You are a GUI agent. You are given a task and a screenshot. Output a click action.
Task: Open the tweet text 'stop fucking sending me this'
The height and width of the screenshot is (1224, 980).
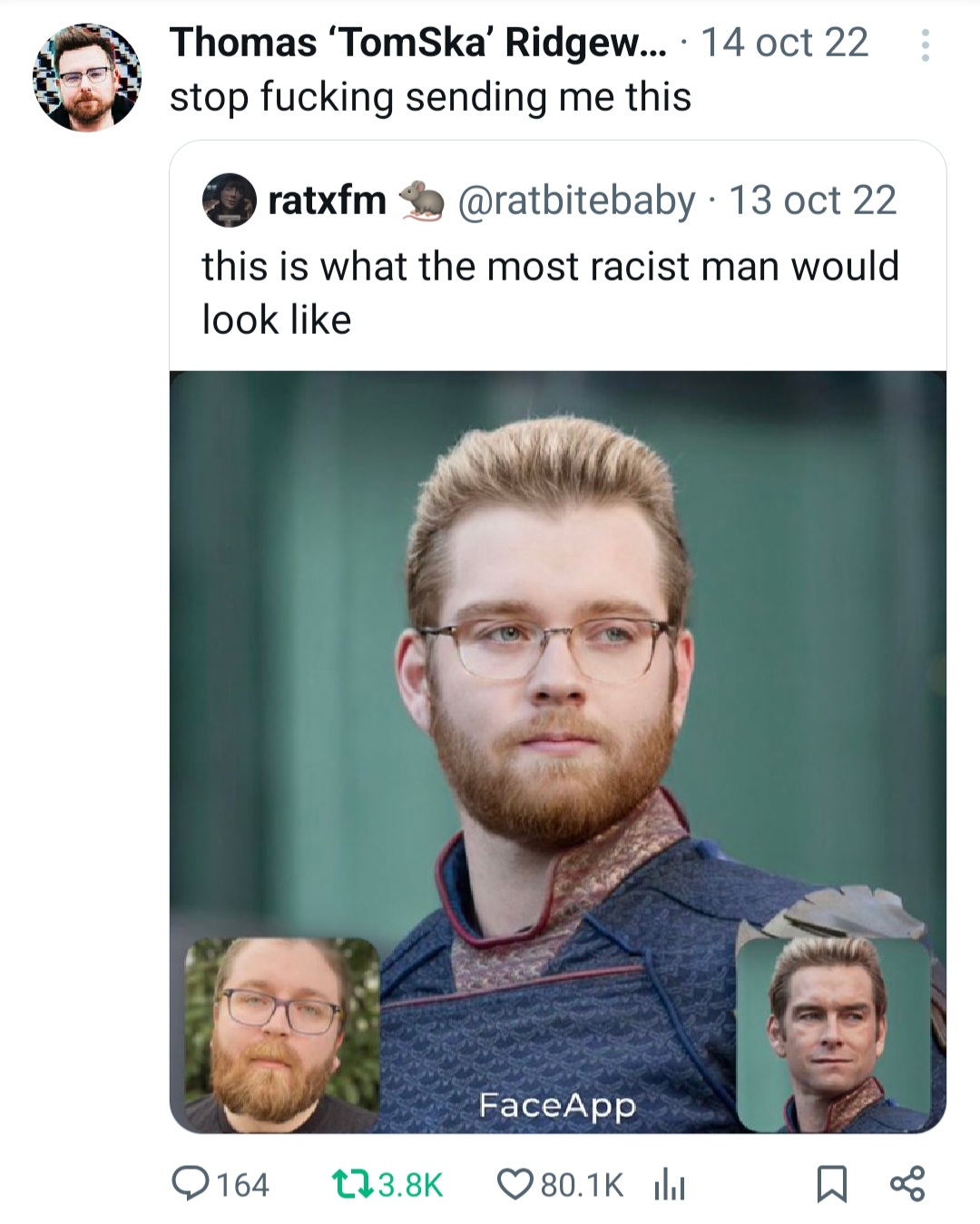pyautogui.click(x=430, y=97)
